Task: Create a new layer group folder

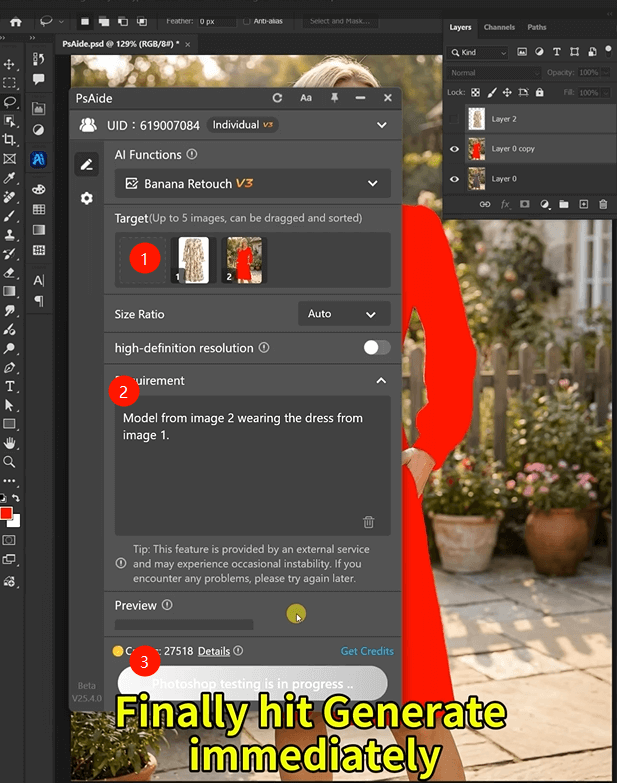Action: (x=564, y=204)
